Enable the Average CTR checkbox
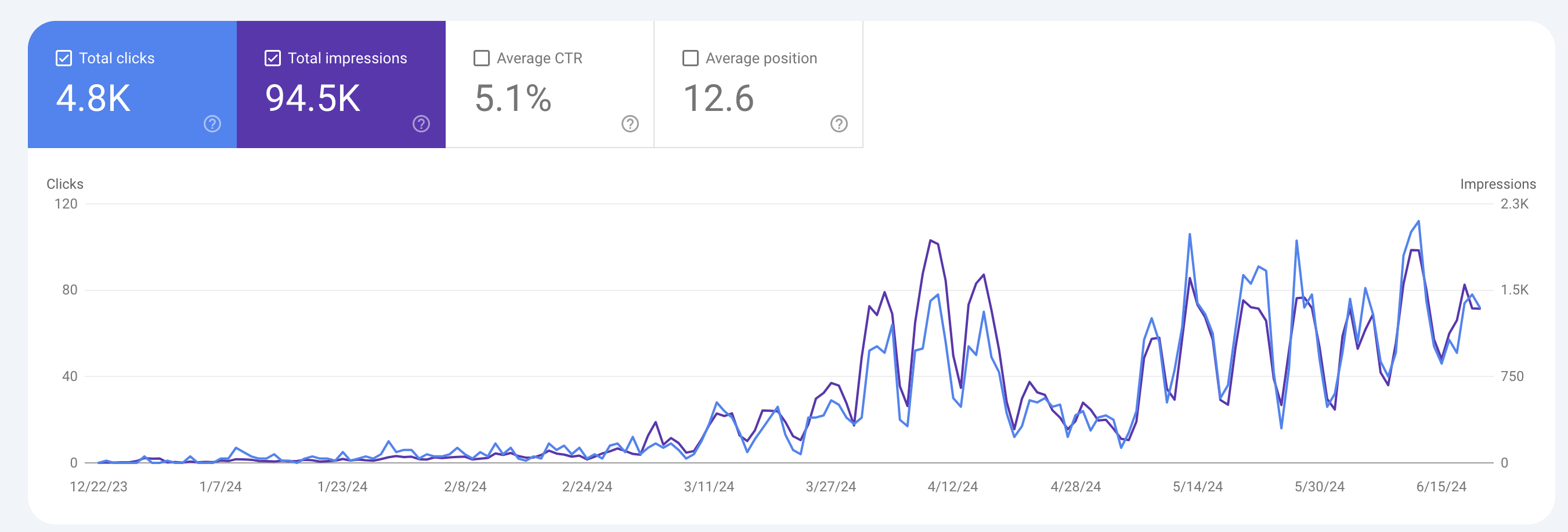The height and width of the screenshot is (532, 1568). 482,59
